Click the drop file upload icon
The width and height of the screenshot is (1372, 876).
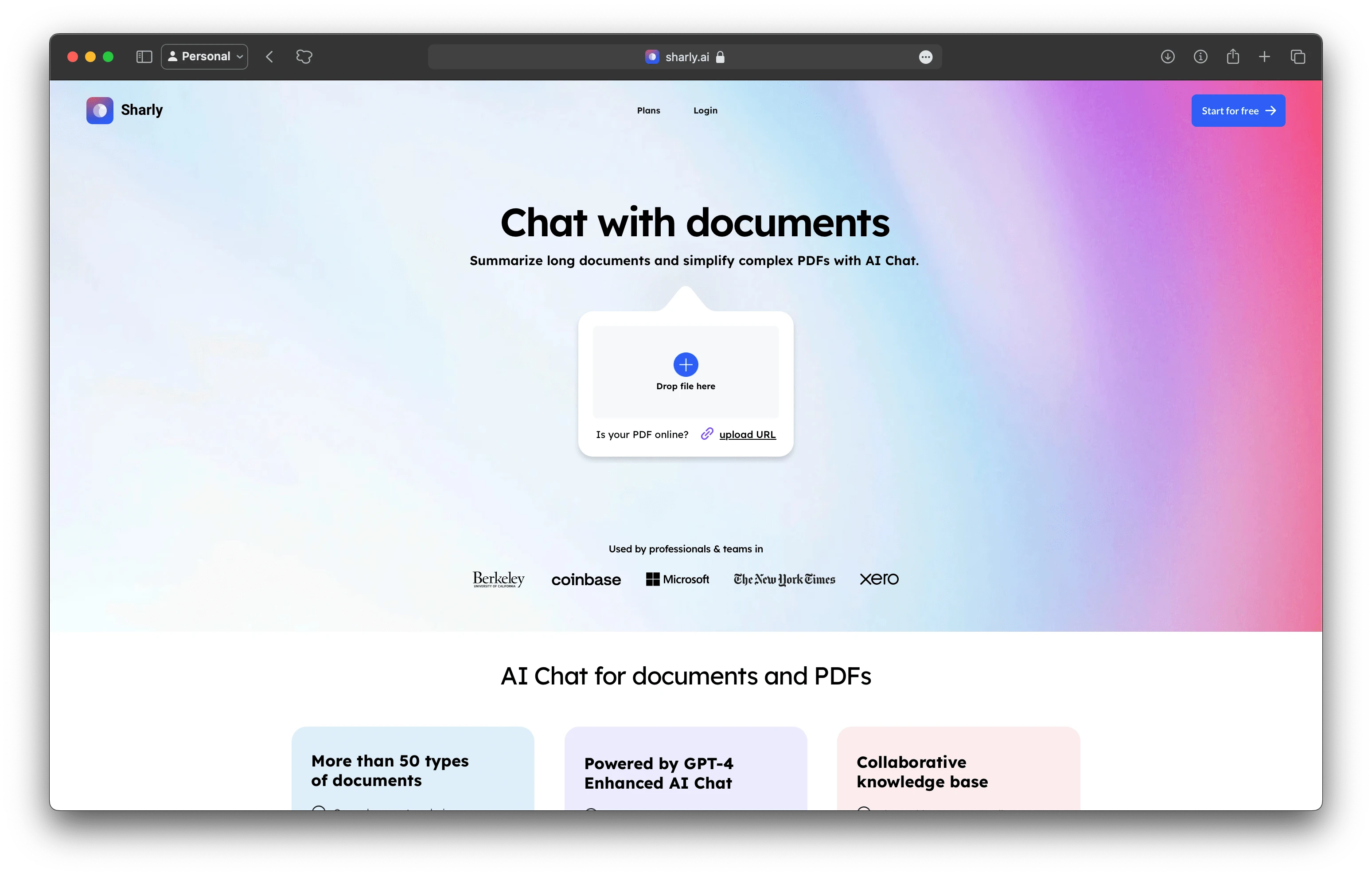[x=686, y=364]
